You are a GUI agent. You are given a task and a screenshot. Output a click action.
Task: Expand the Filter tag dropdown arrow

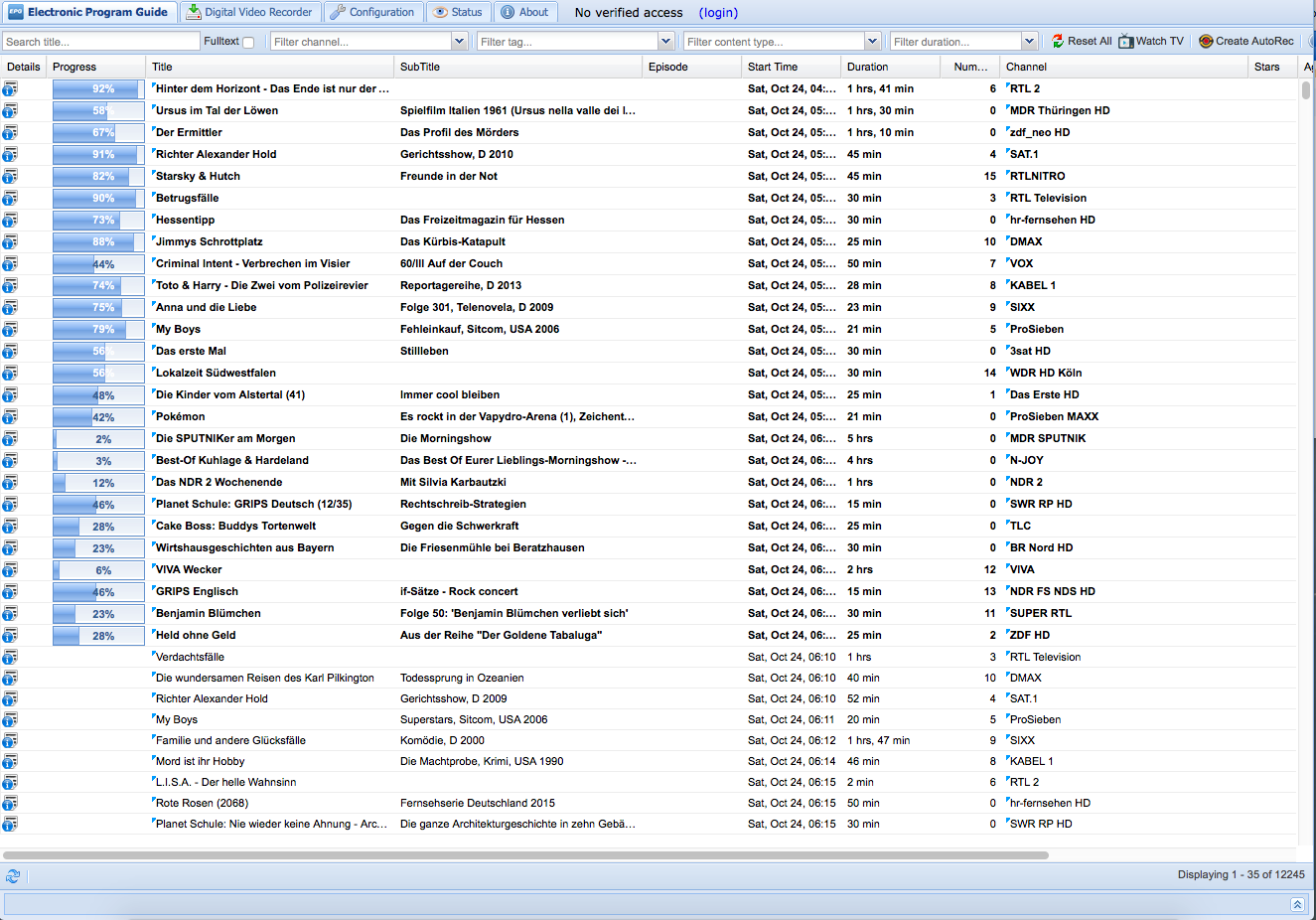pyautogui.click(x=665, y=42)
